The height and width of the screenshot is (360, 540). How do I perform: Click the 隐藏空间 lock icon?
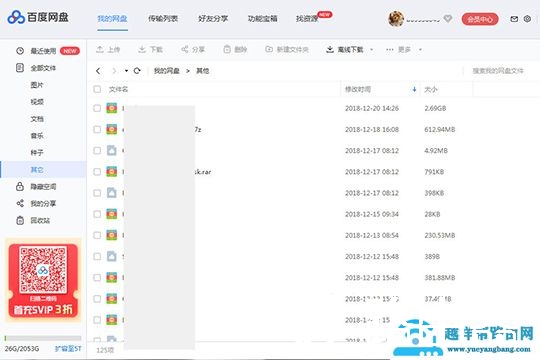pyautogui.click(x=20, y=186)
